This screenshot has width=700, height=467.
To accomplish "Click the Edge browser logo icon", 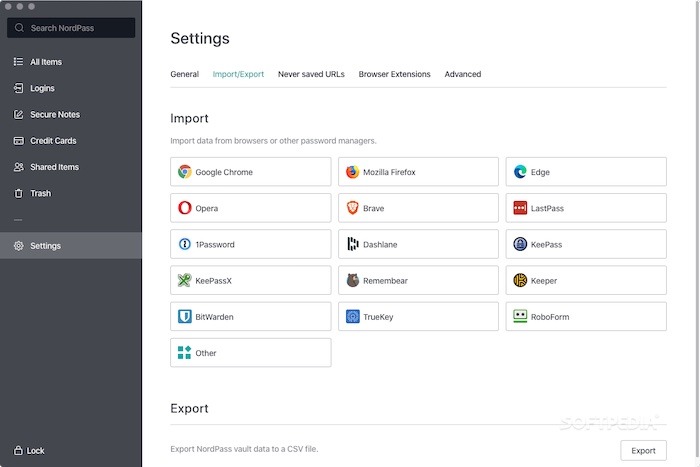I will pos(520,172).
